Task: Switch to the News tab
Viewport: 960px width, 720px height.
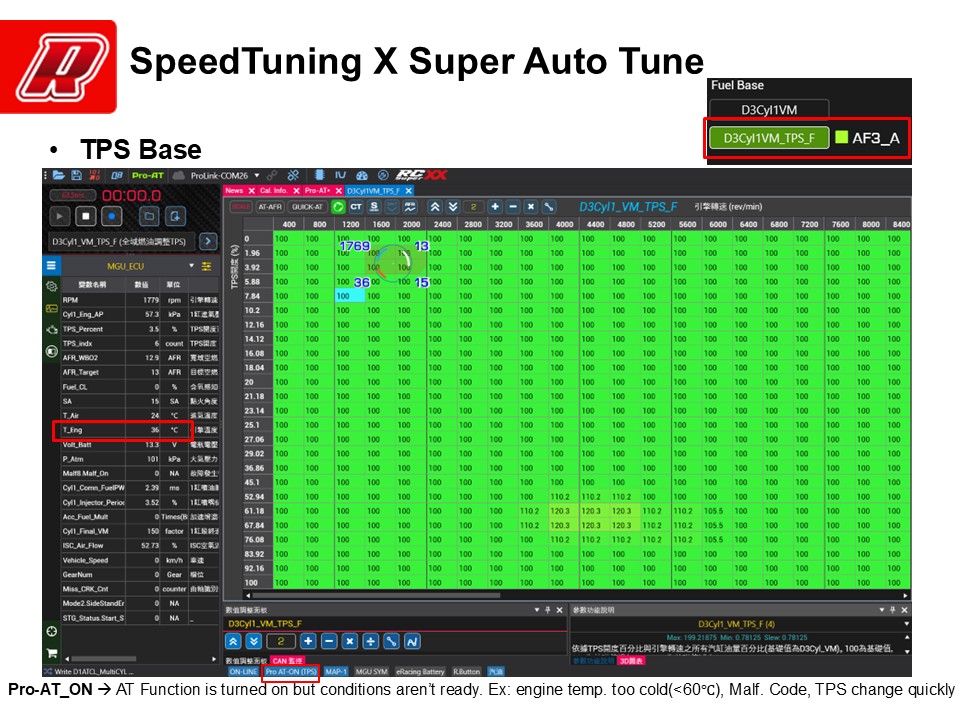Action: [233, 190]
